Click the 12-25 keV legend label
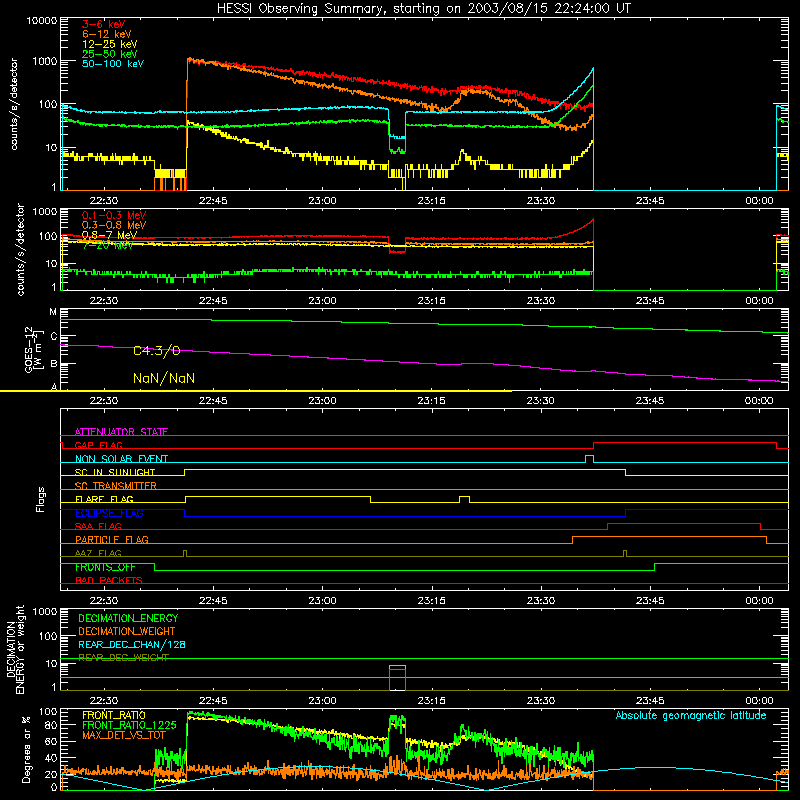The image size is (800, 800). click(x=110, y=44)
